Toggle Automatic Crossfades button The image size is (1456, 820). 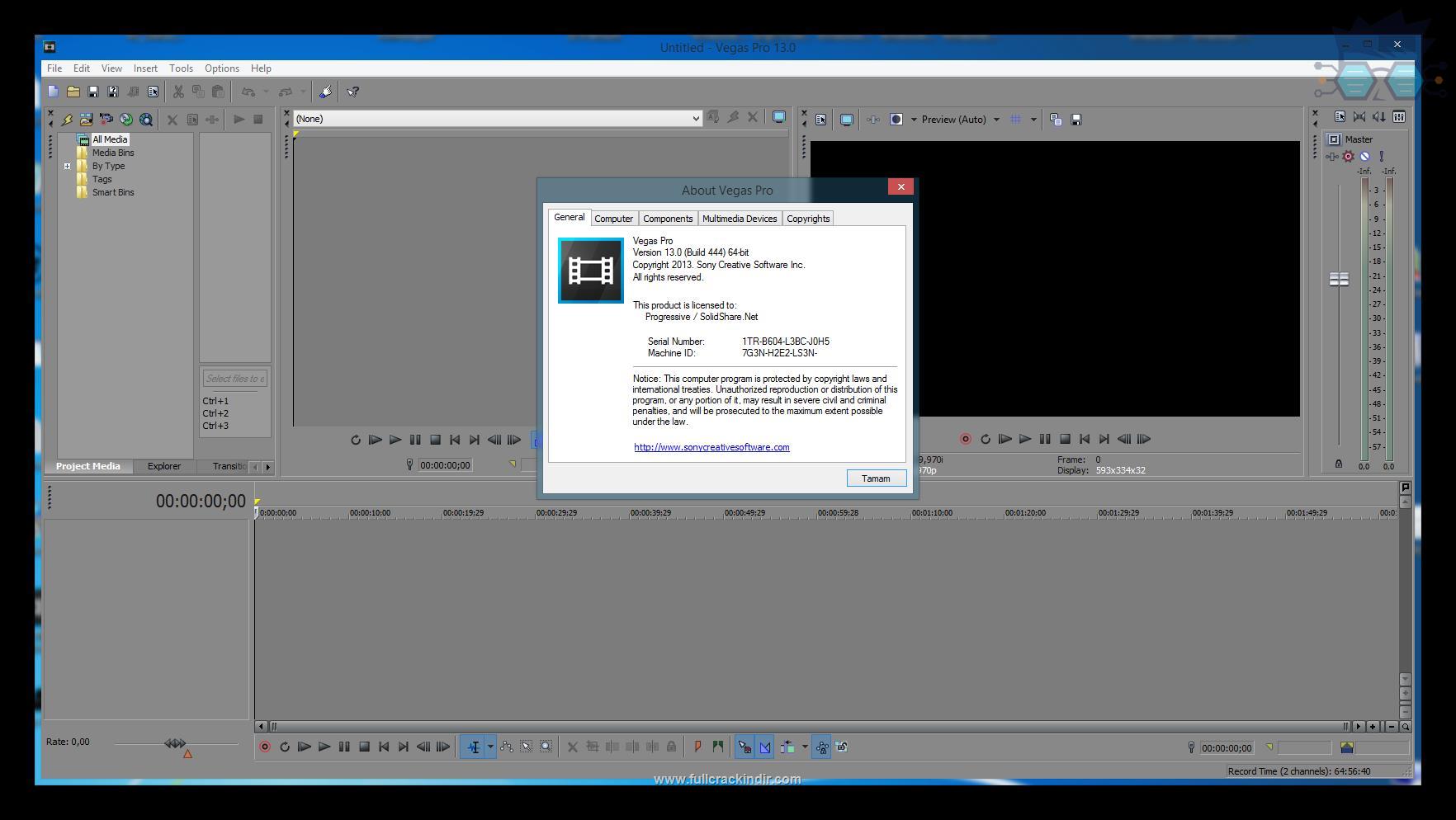[765, 747]
